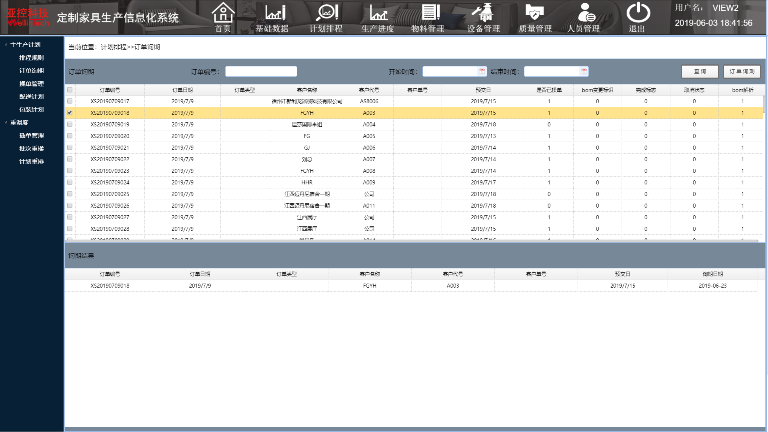Select order cell XS20190709019
Viewport: 768px width, 432px height.
[x=110, y=124]
